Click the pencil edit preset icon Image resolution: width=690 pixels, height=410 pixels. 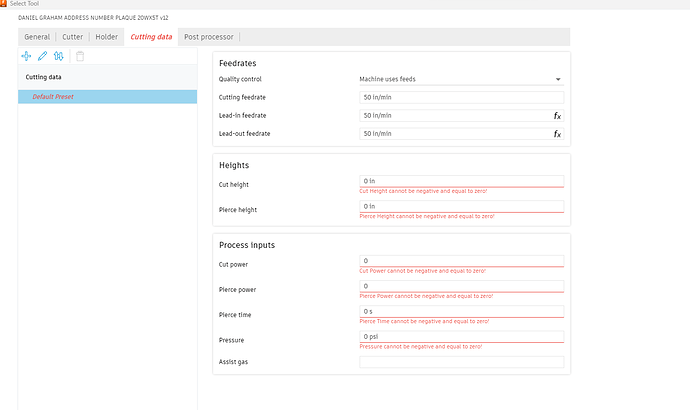click(43, 56)
